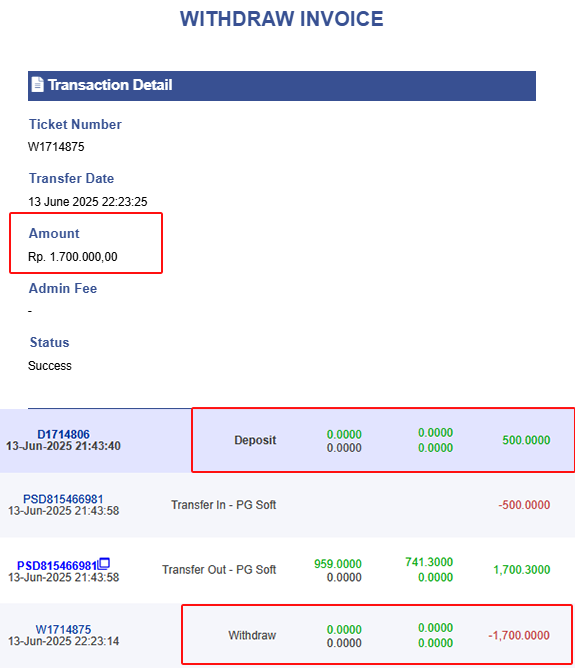Click the Transfer In - PG Soft cell
The image size is (575, 668).
coord(224,505)
